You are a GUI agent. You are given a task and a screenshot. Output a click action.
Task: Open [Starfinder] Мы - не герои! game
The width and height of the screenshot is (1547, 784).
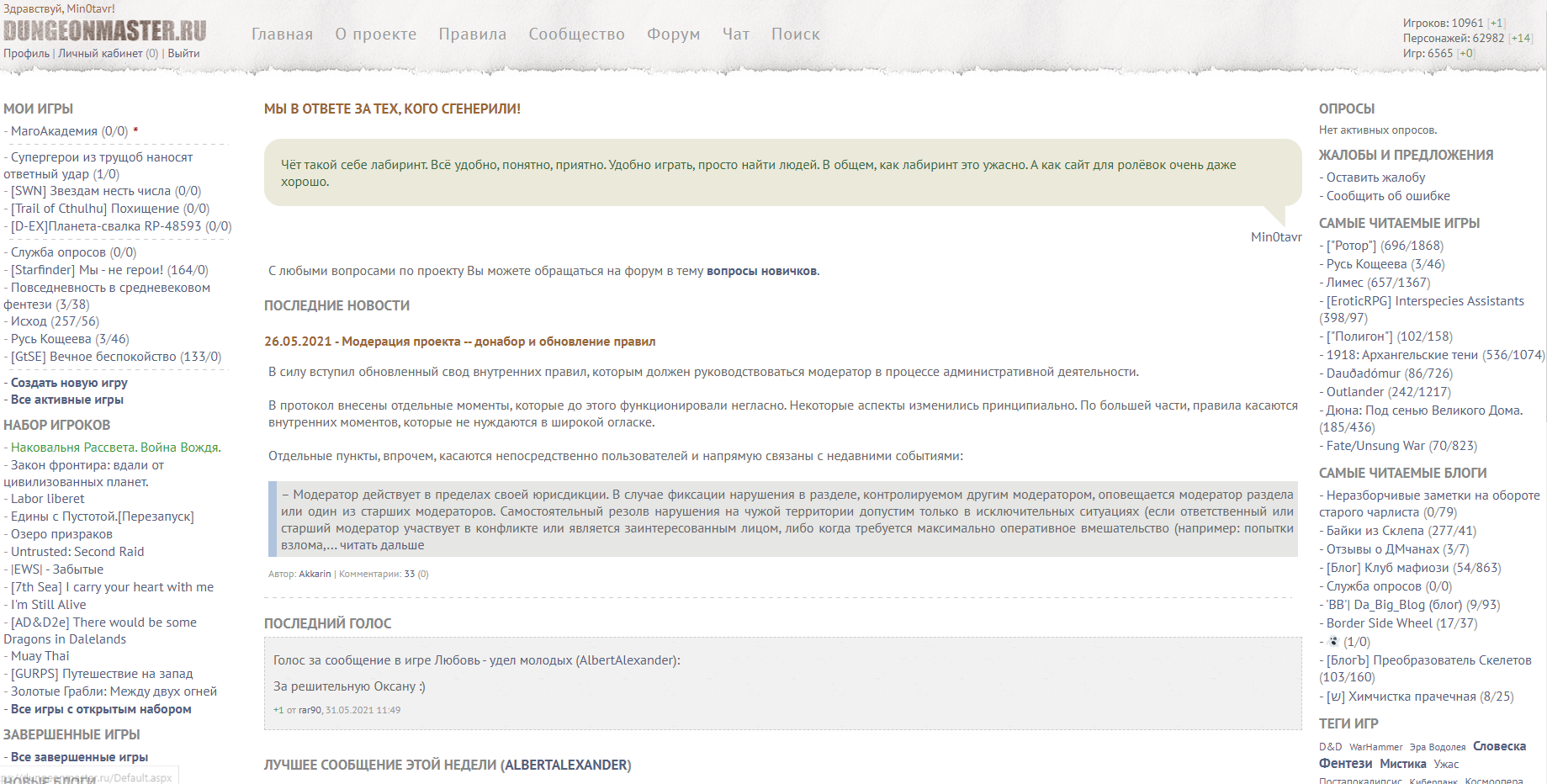[x=109, y=270]
